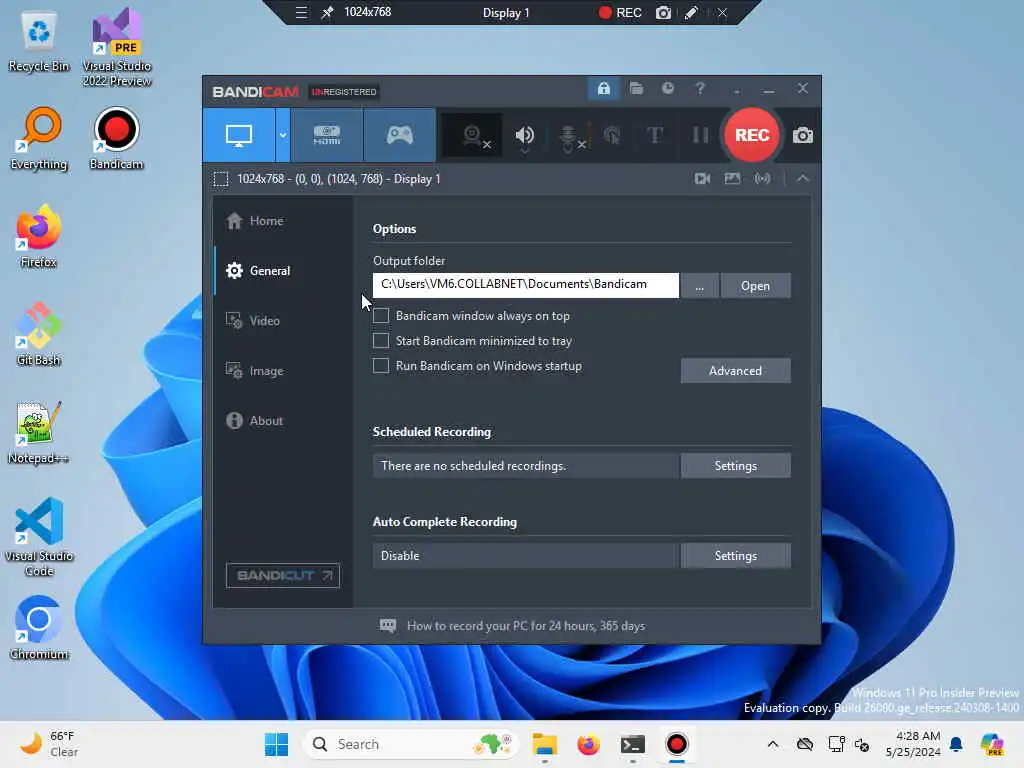Open the output folder icon in title bar
1024x768 pixels.
pyautogui.click(x=636, y=88)
